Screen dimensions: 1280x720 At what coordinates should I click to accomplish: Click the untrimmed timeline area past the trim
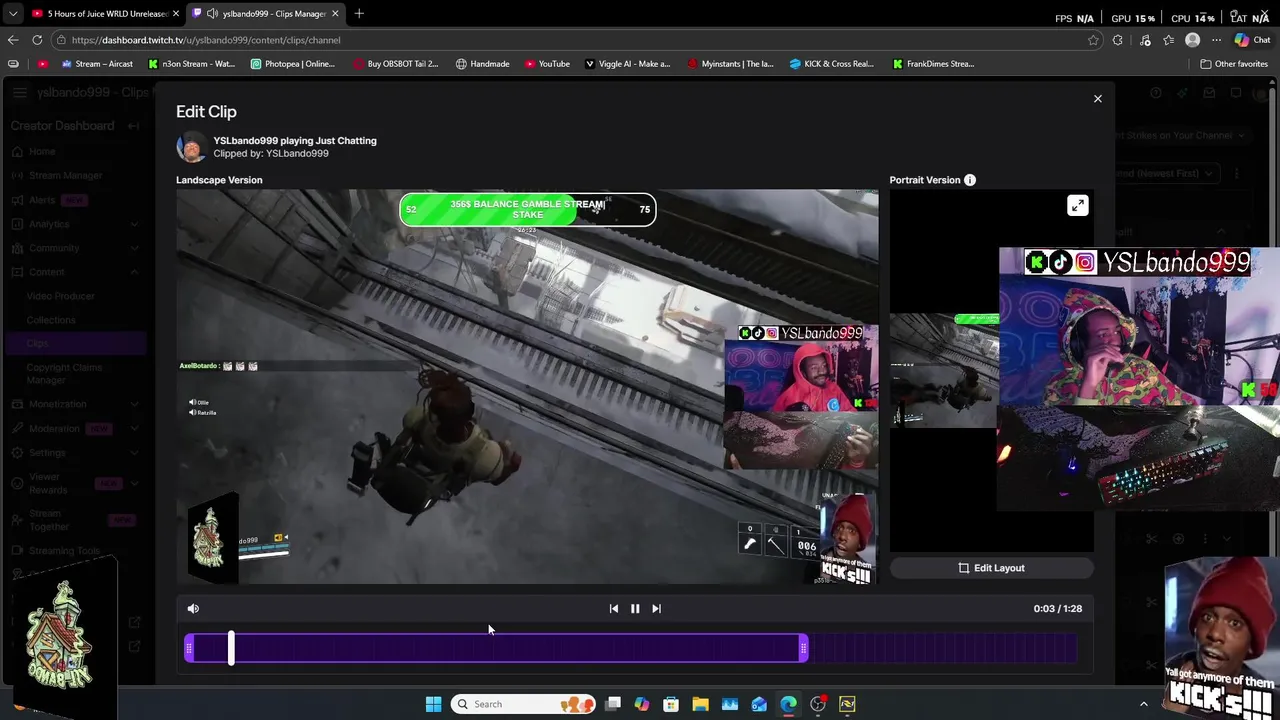click(943, 649)
